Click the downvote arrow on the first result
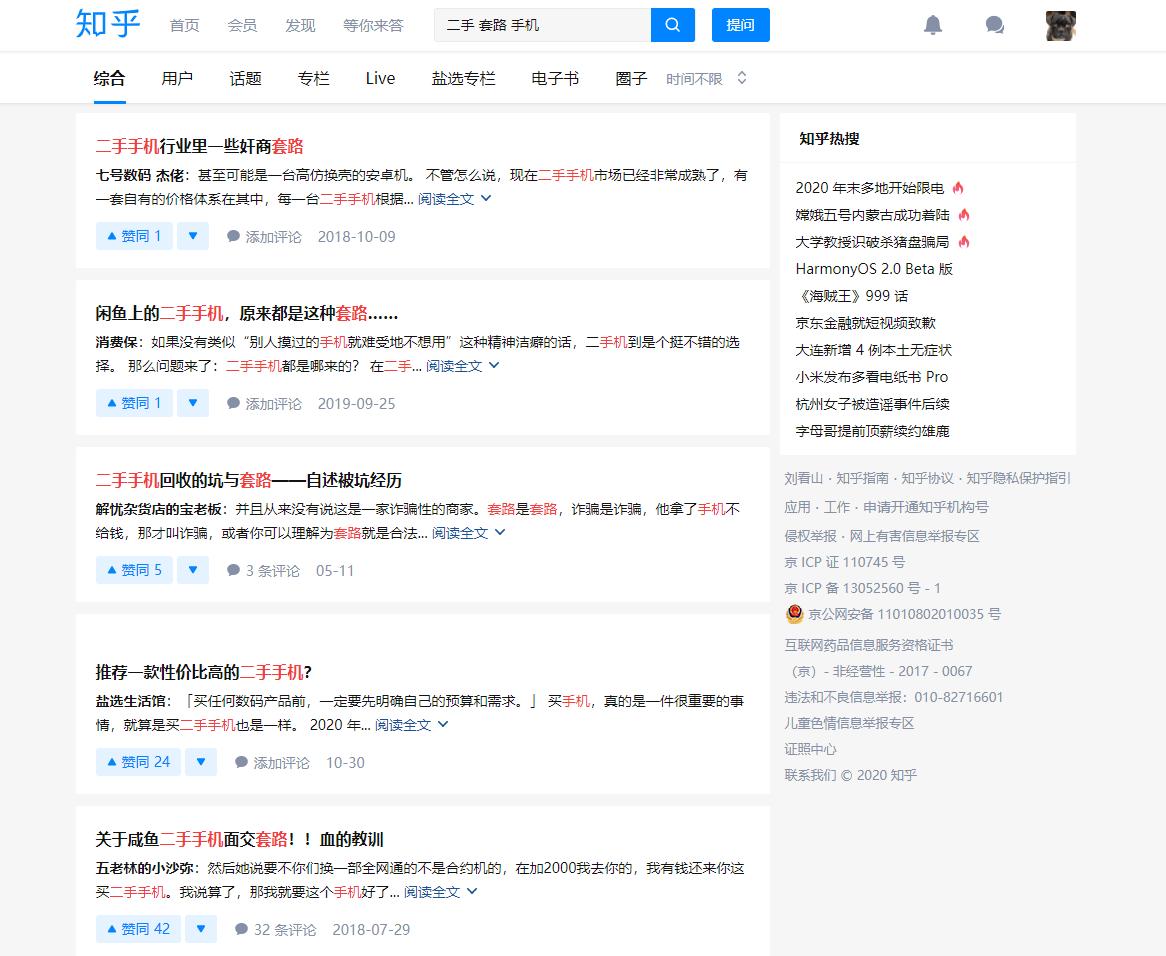The width and height of the screenshot is (1166, 956). (193, 236)
